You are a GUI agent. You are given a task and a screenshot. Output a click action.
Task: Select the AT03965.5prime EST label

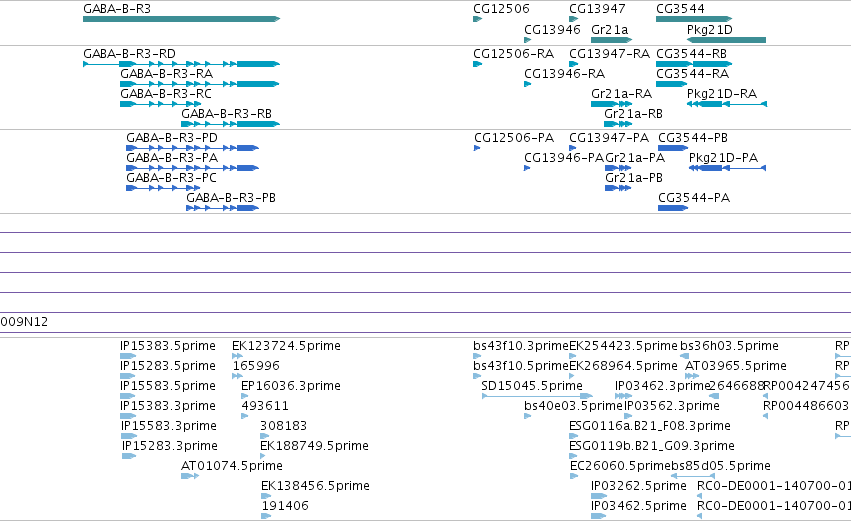coord(736,366)
